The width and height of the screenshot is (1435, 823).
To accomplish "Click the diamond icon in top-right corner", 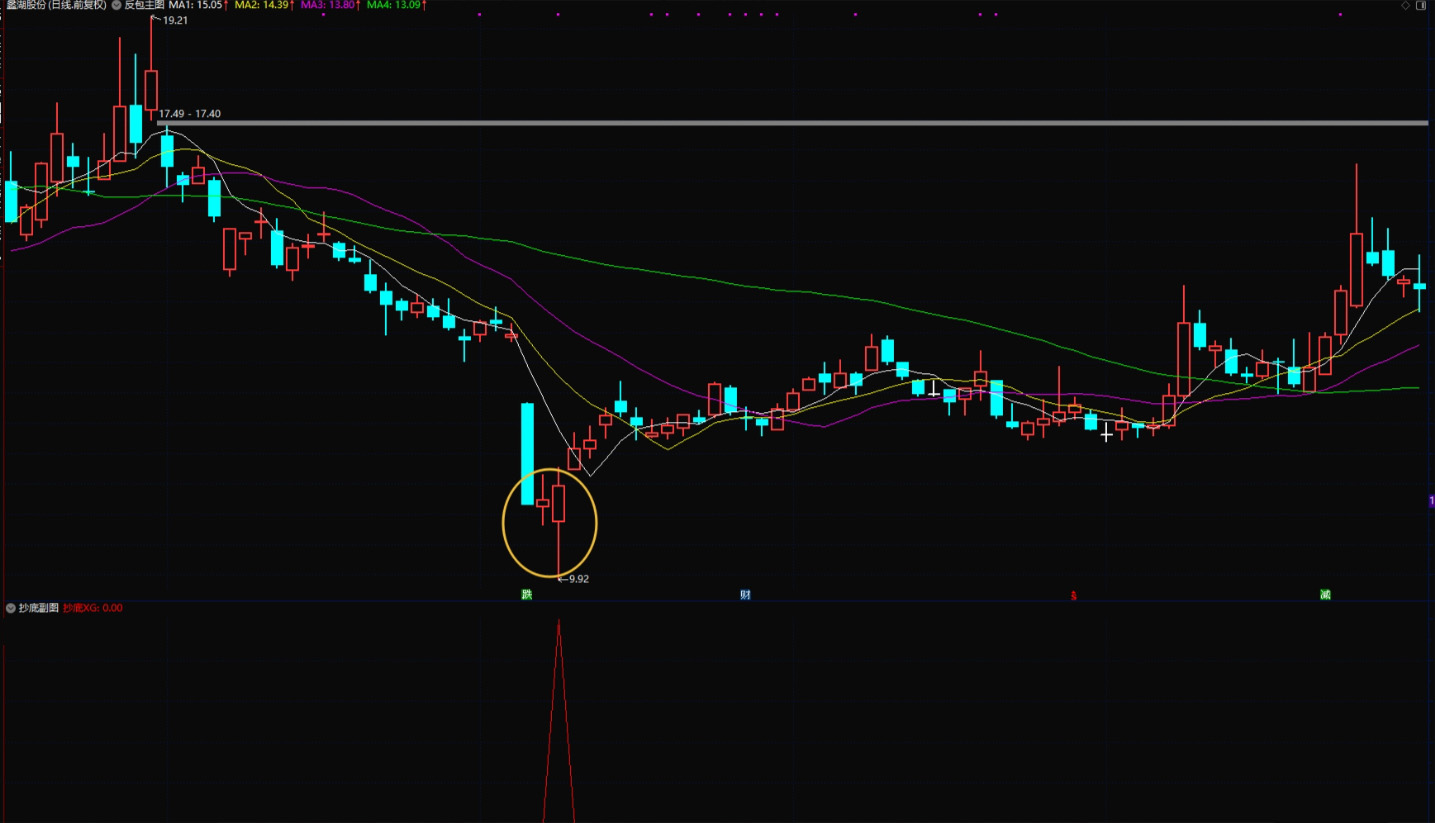I will (x=1405, y=5).
